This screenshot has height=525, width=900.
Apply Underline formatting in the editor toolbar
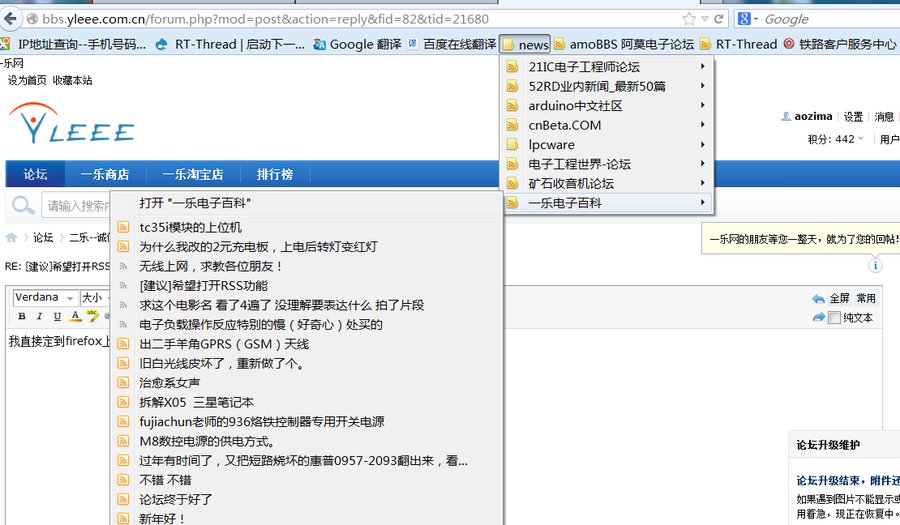(58, 317)
